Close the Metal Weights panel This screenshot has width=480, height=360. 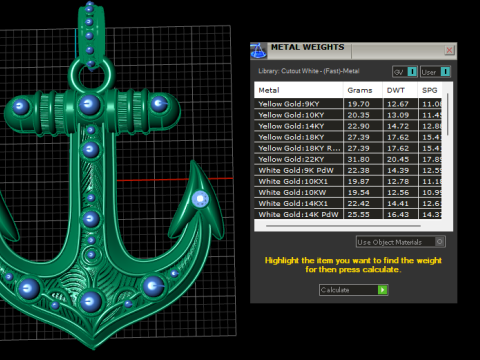pyautogui.click(x=449, y=50)
